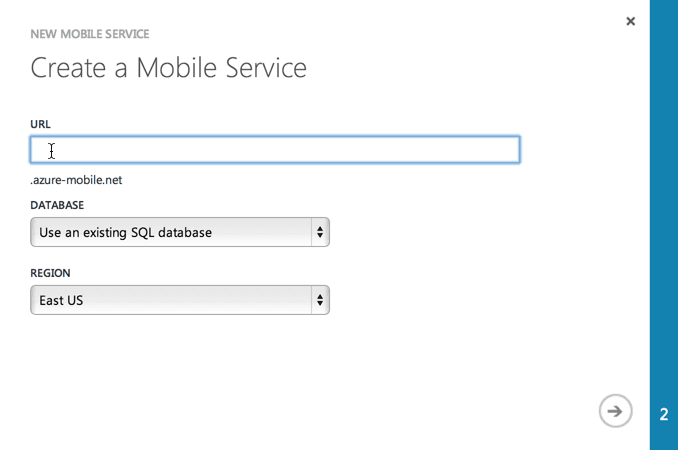Click the right edge of the URL field

(x=510, y=150)
